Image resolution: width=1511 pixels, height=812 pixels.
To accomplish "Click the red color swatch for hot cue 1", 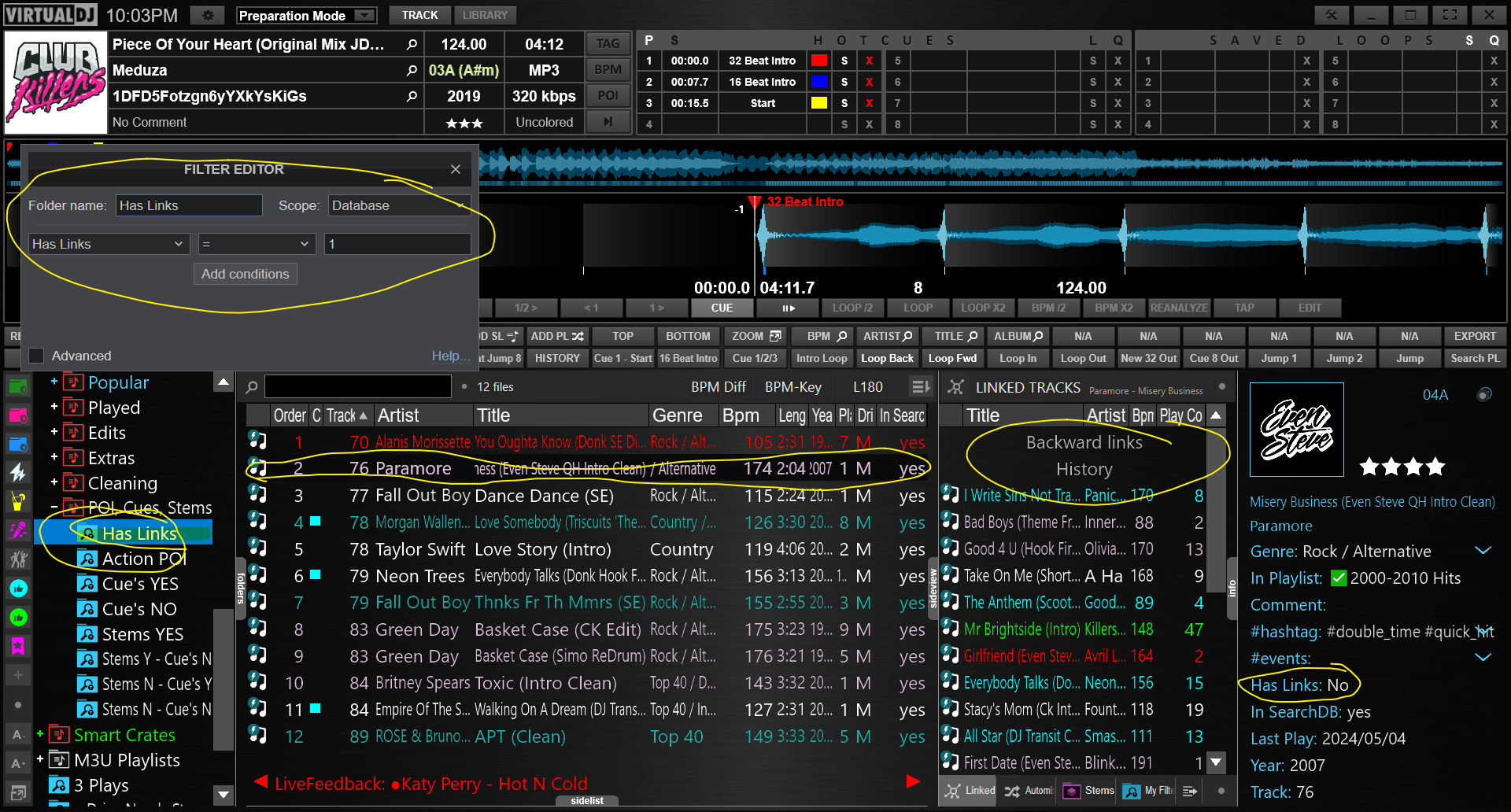I will tap(819, 61).
